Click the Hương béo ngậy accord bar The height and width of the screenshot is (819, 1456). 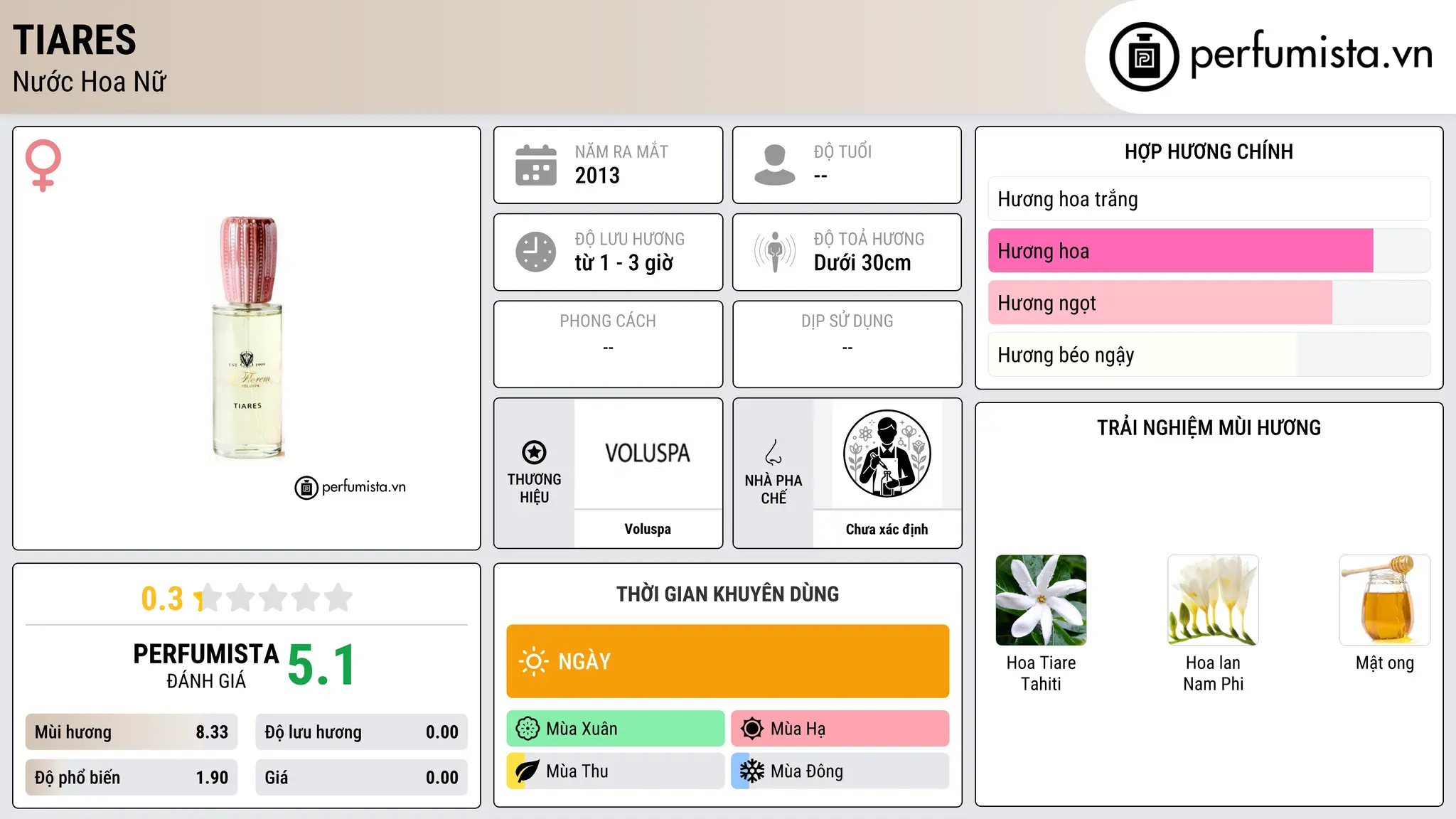(1209, 355)
